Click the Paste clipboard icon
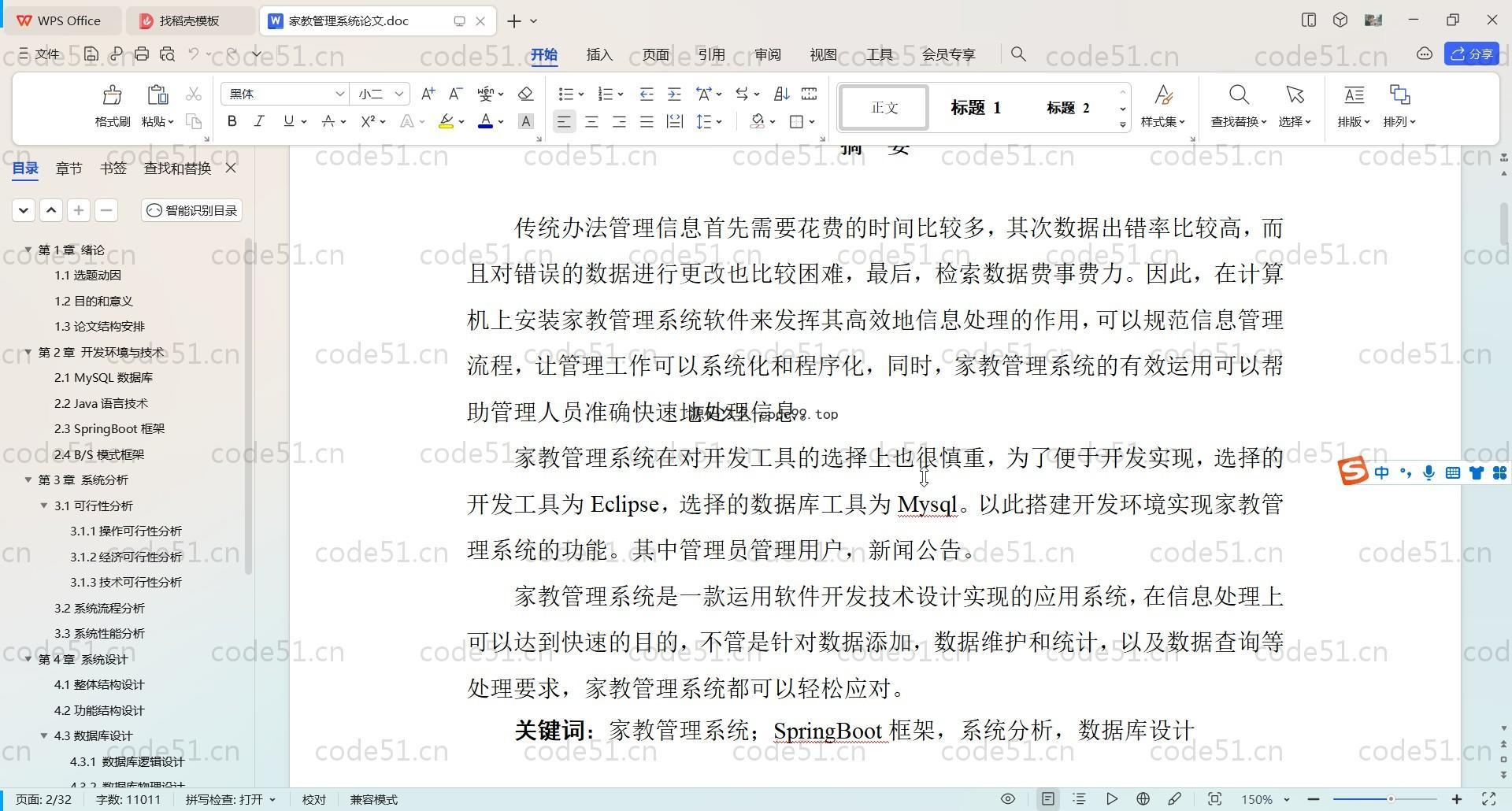 [157, 95]
